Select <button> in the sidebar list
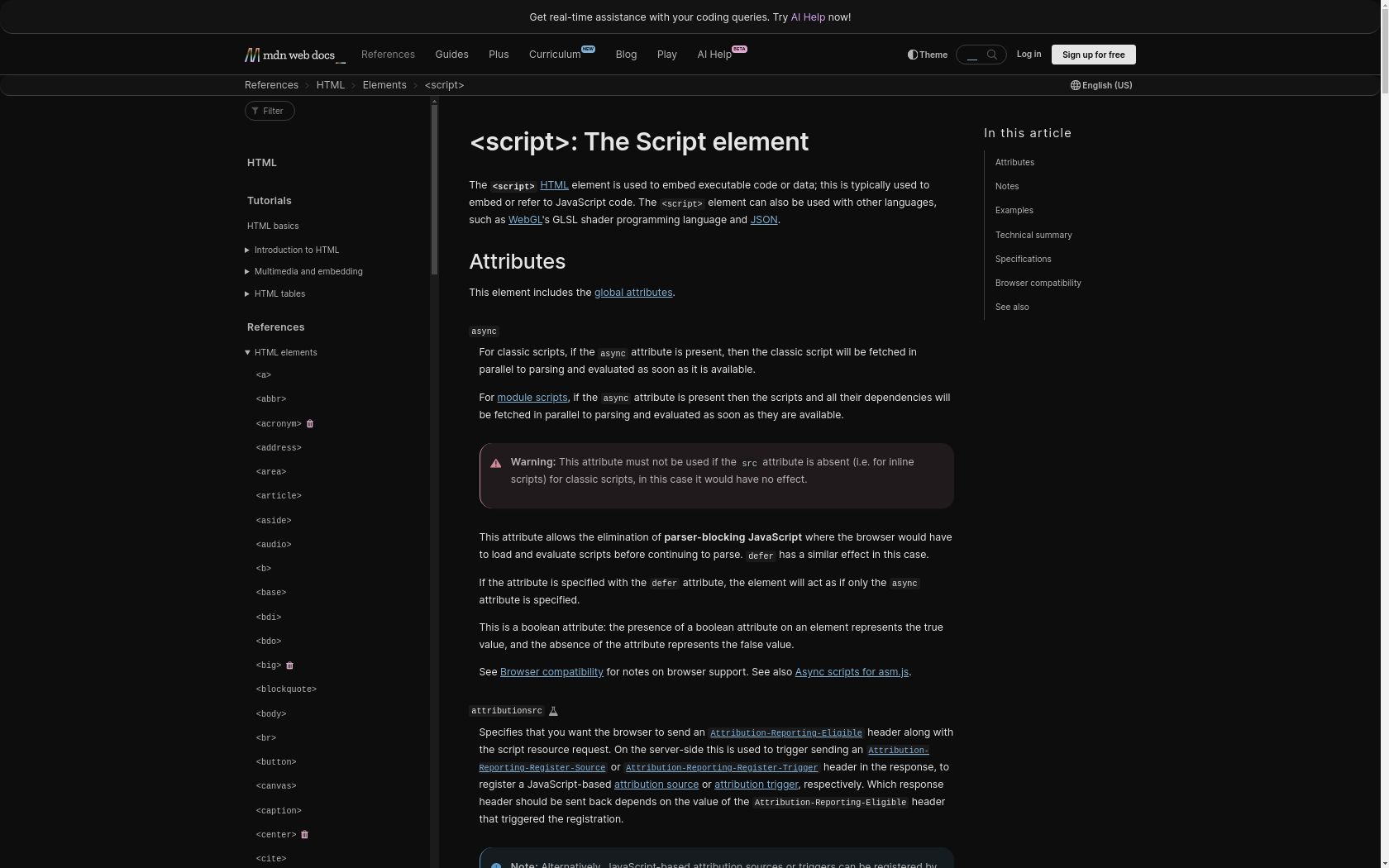 coord(276,762)
